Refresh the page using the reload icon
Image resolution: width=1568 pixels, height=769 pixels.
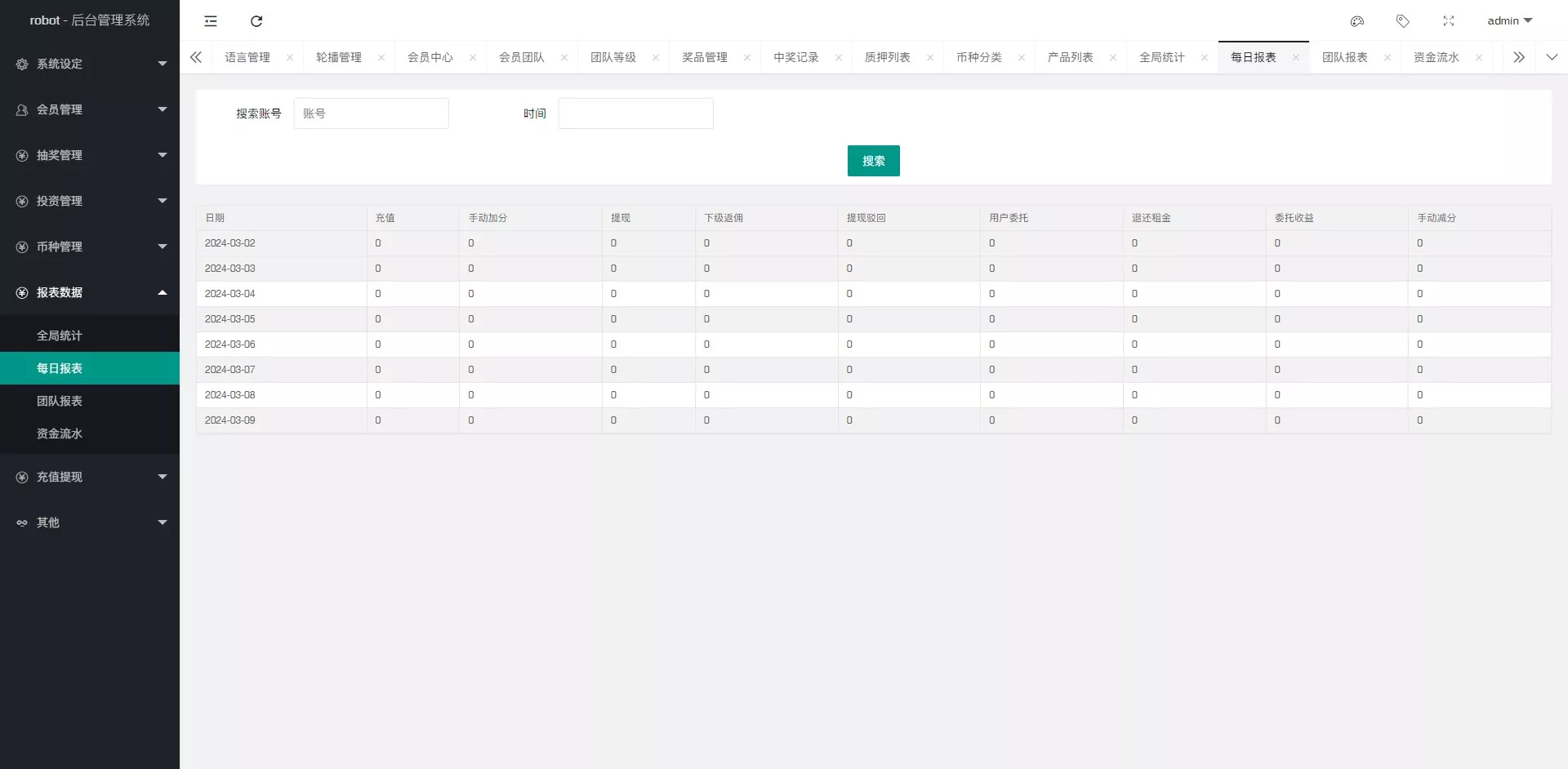(x=256, y=20)
